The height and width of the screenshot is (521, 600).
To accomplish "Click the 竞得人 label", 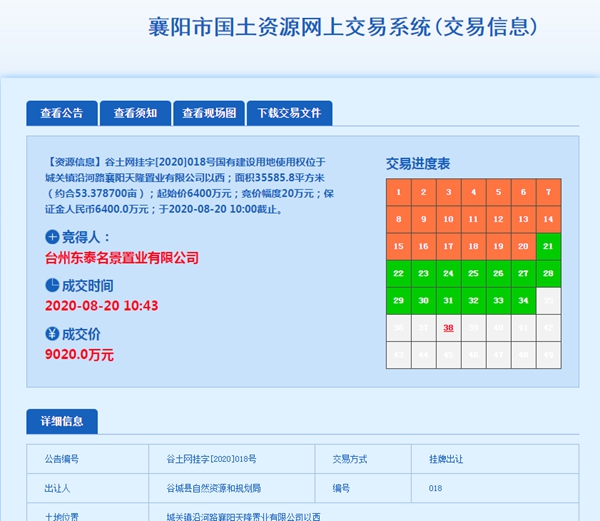I will [86, 237].
